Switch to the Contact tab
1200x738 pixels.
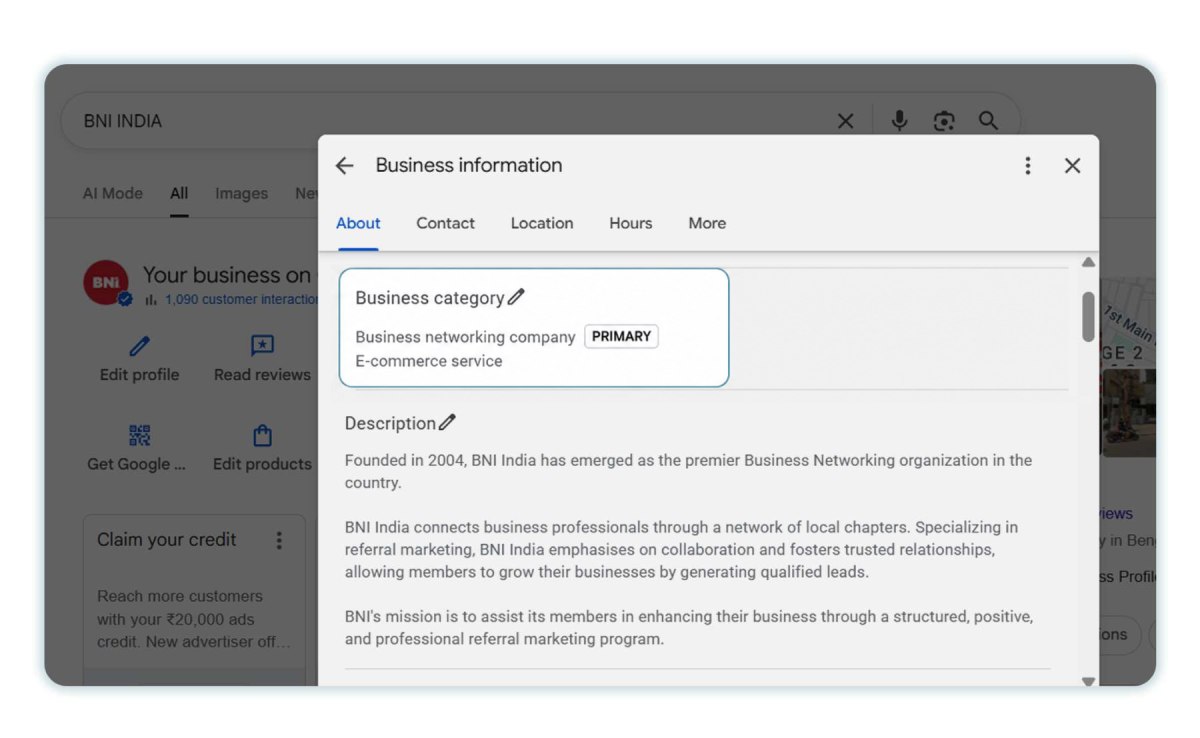[x=445, y=223]
